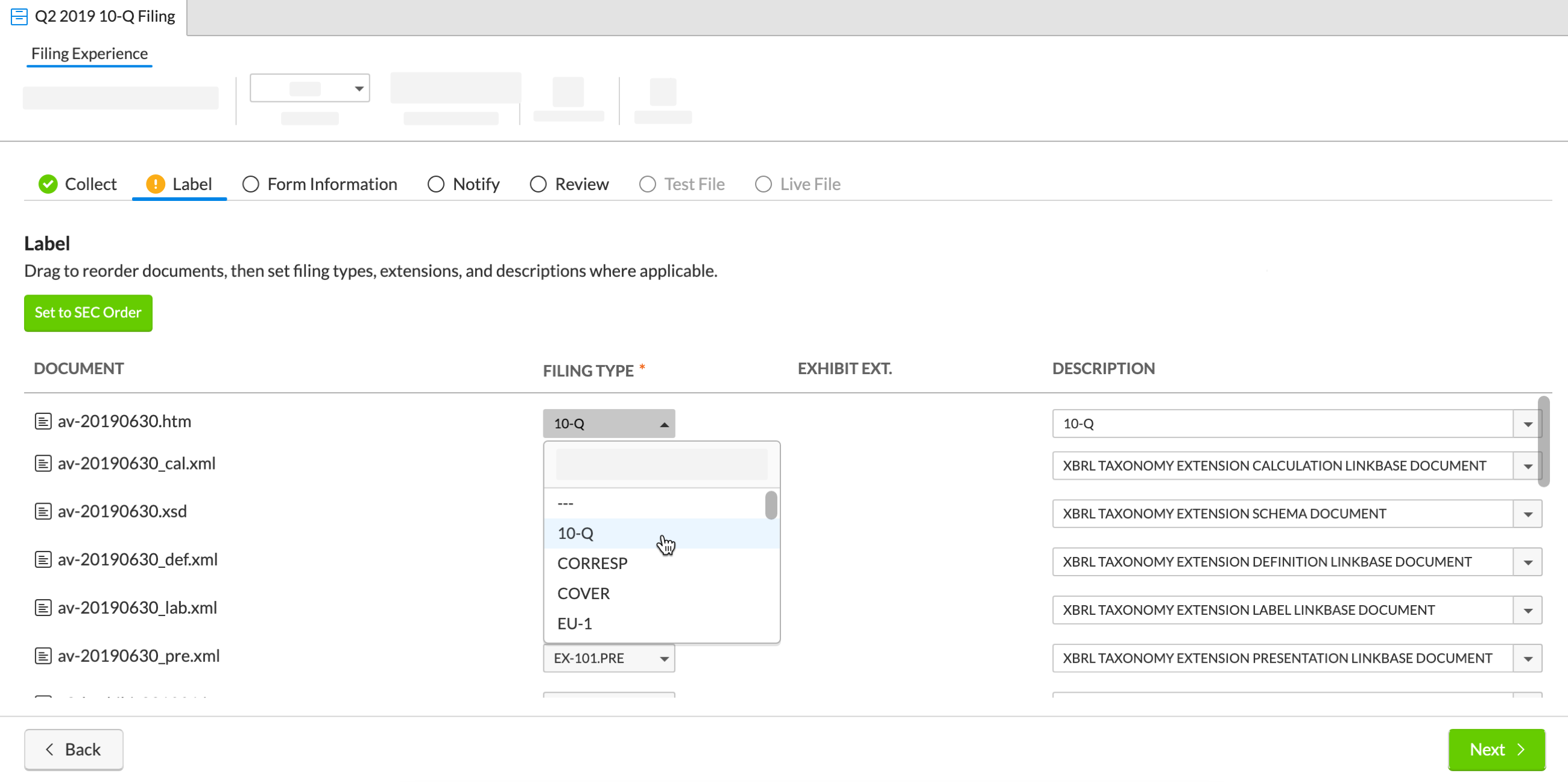The height and width of the screenshot is (782, 1568).
Task: Click the file name av-20190630_lab.xml
Action: [137, 607]
